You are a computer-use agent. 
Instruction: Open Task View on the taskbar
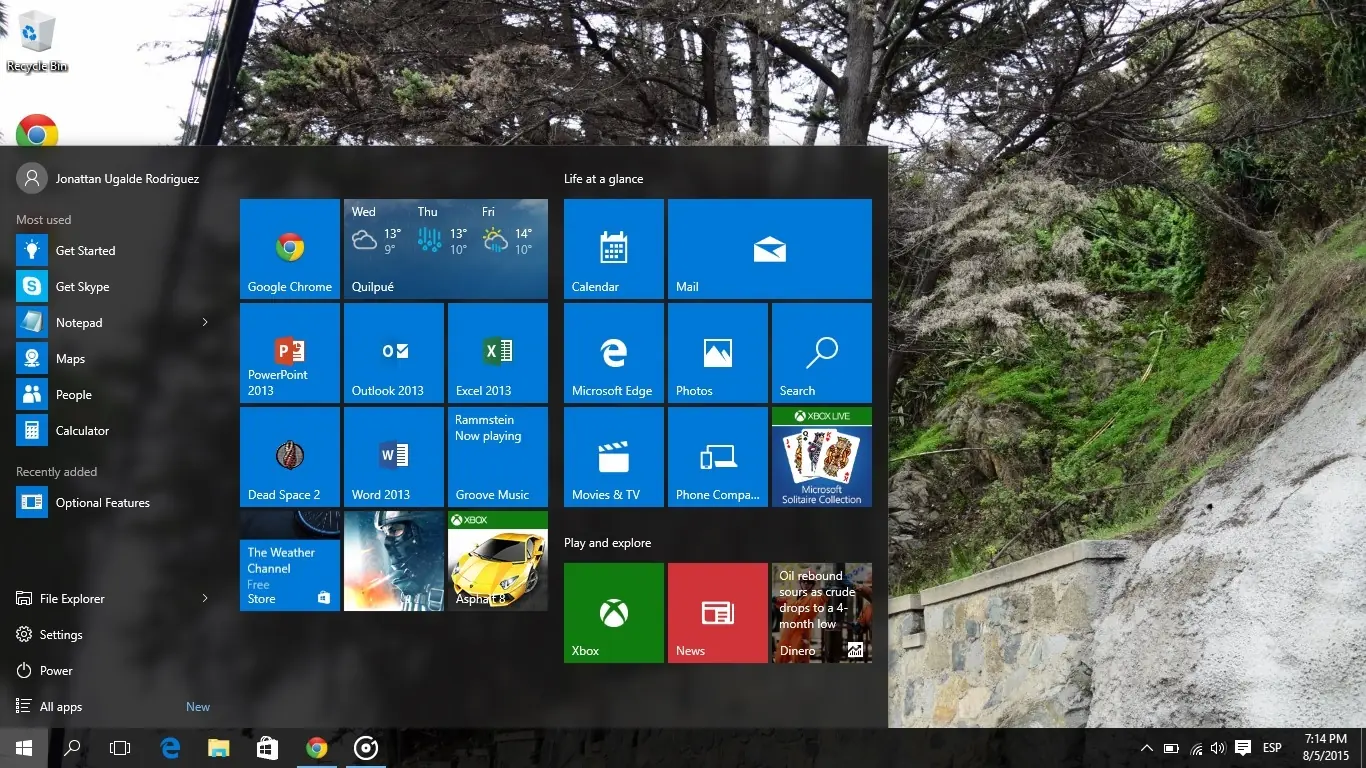[x=120, y=747]
